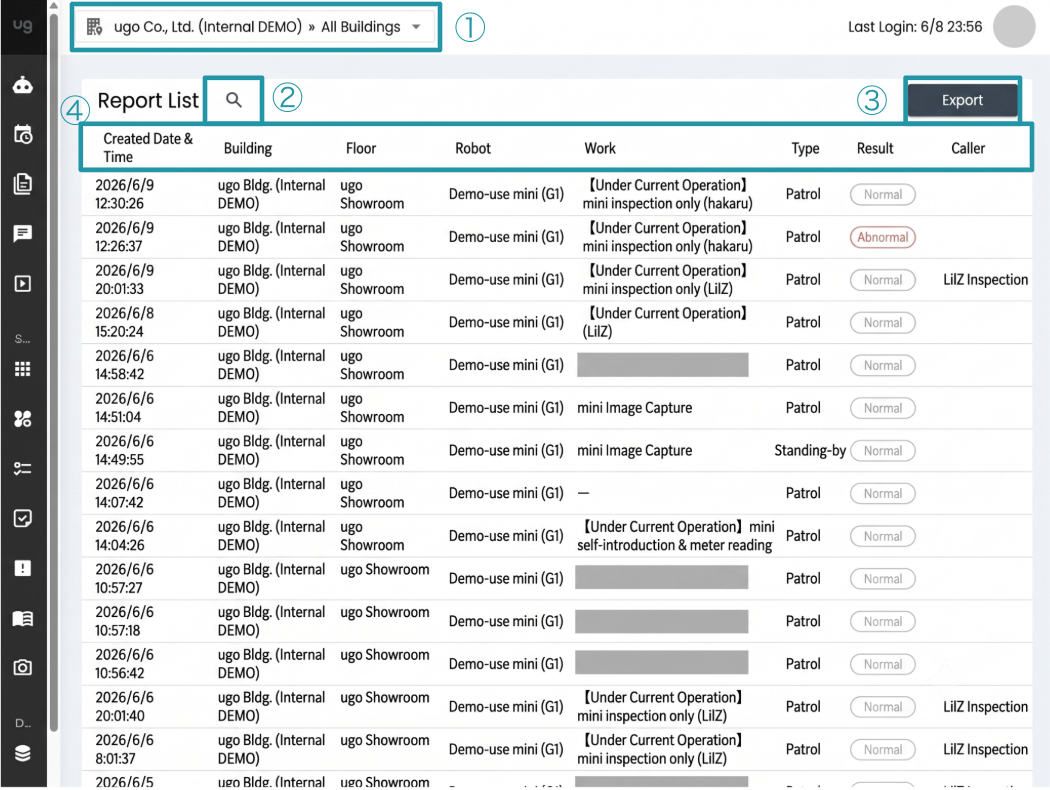Click the Result column header
The width and height of the screenshot is (1050, 790).
tap(875, 148)
